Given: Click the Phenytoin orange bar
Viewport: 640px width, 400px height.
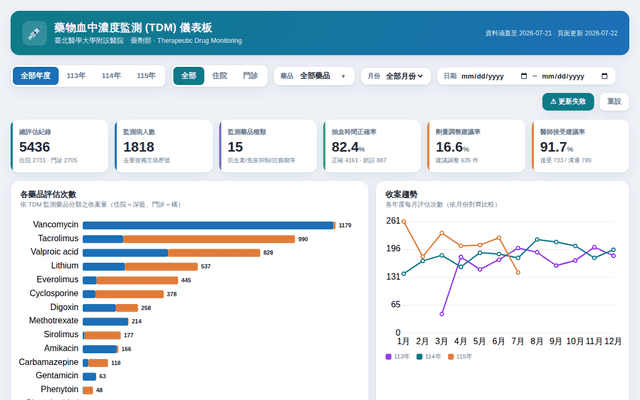Looking at the screenshot, I should [x=89, y=390].
